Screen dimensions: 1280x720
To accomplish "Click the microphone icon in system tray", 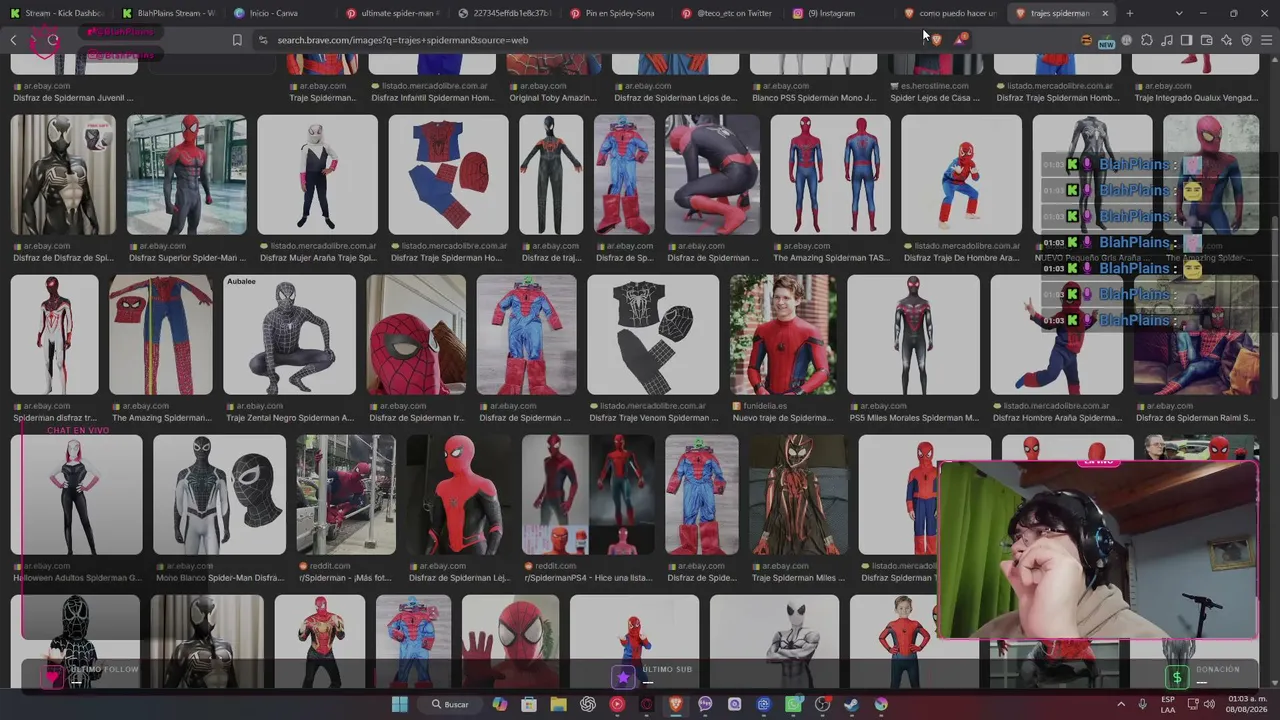I will [1142, 704].
